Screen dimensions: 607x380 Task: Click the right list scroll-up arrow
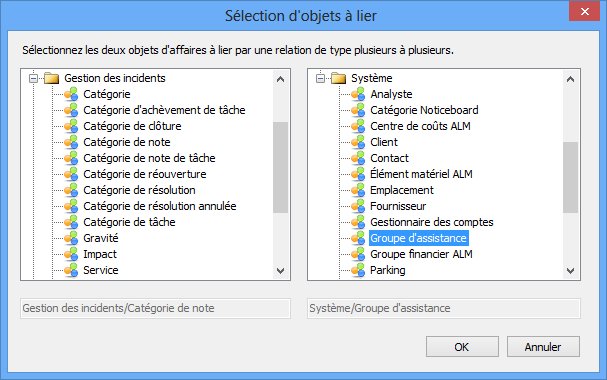pos(570,79)
